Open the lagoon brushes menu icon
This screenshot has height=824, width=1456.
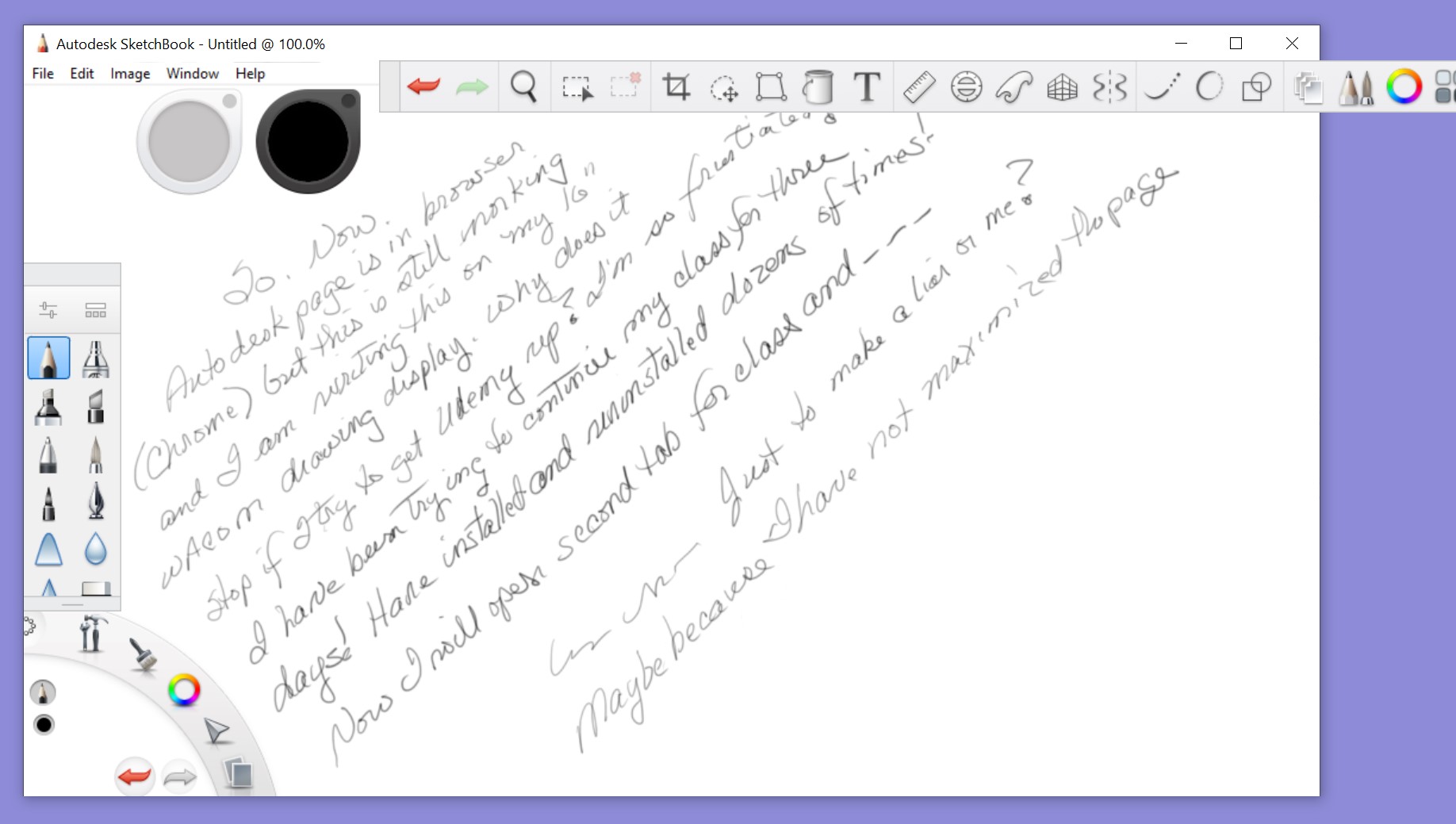144,656
